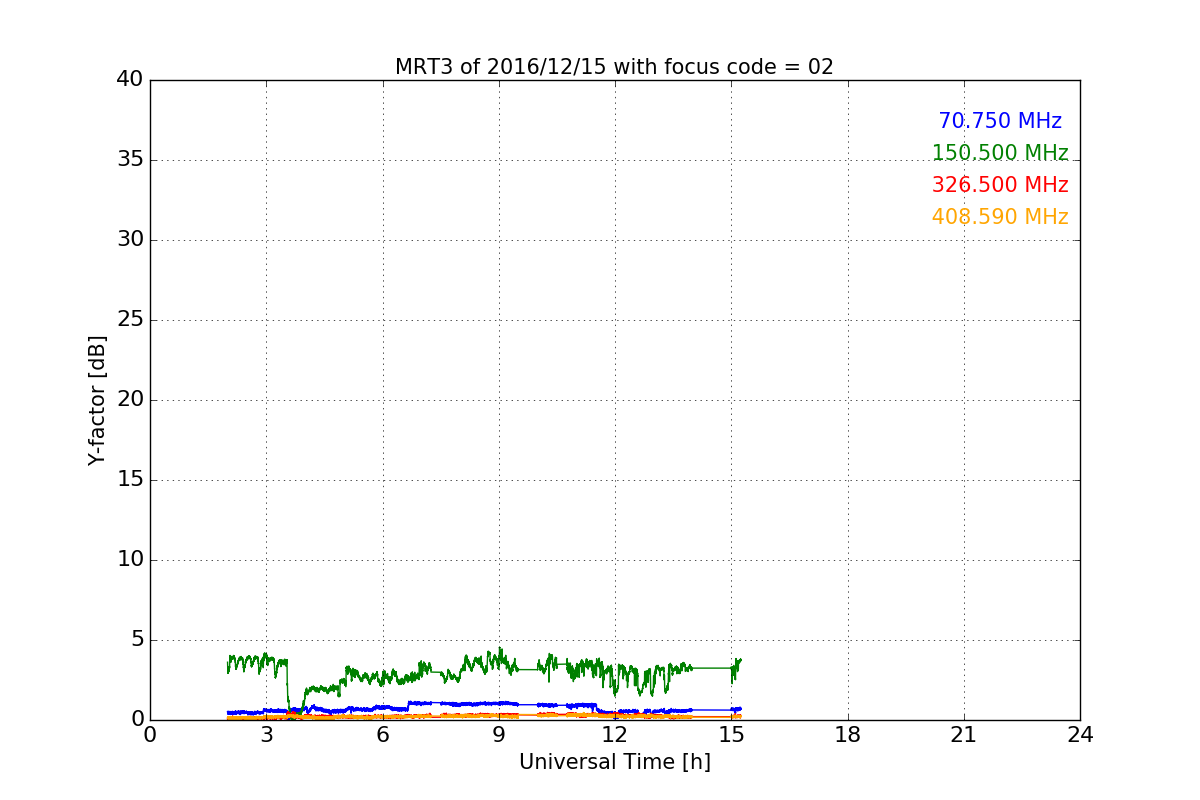The width and height of the screenshot is (1200, 800).
Task: Click x-axis tick label 18
Action: click(848, 735)
